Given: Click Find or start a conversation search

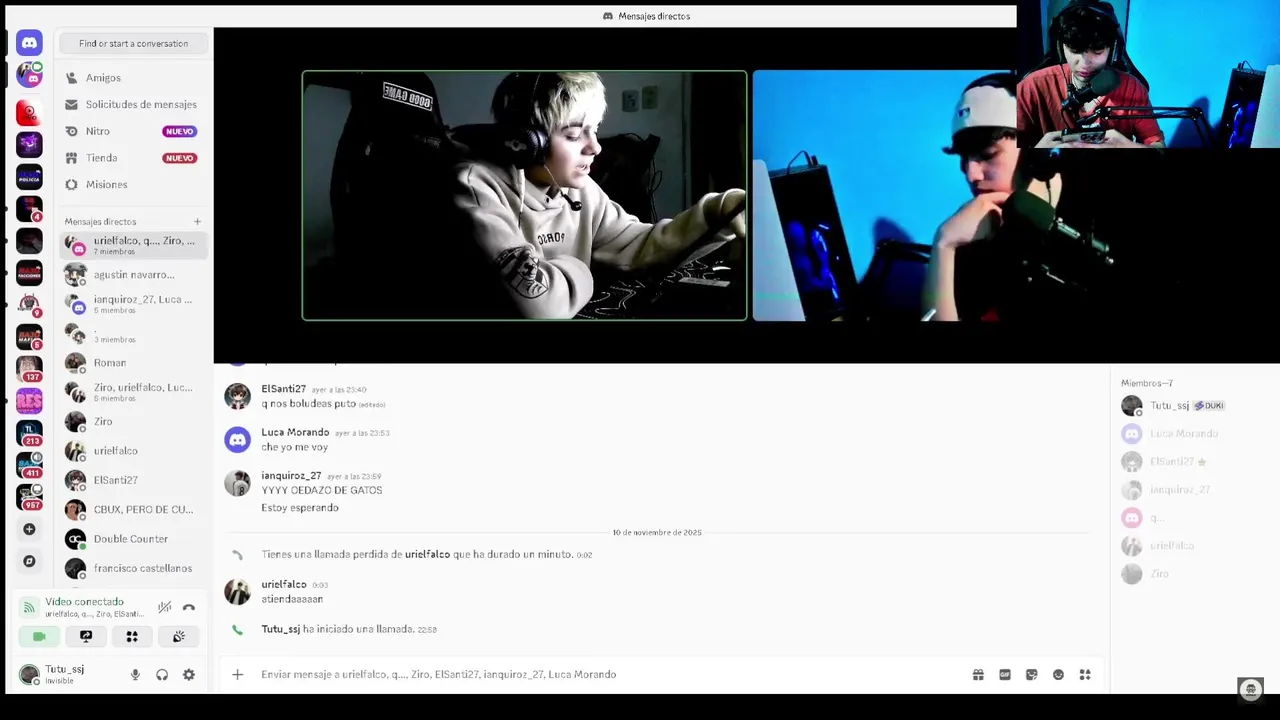Looking at the screenshot, I should [x=133, y=43].
